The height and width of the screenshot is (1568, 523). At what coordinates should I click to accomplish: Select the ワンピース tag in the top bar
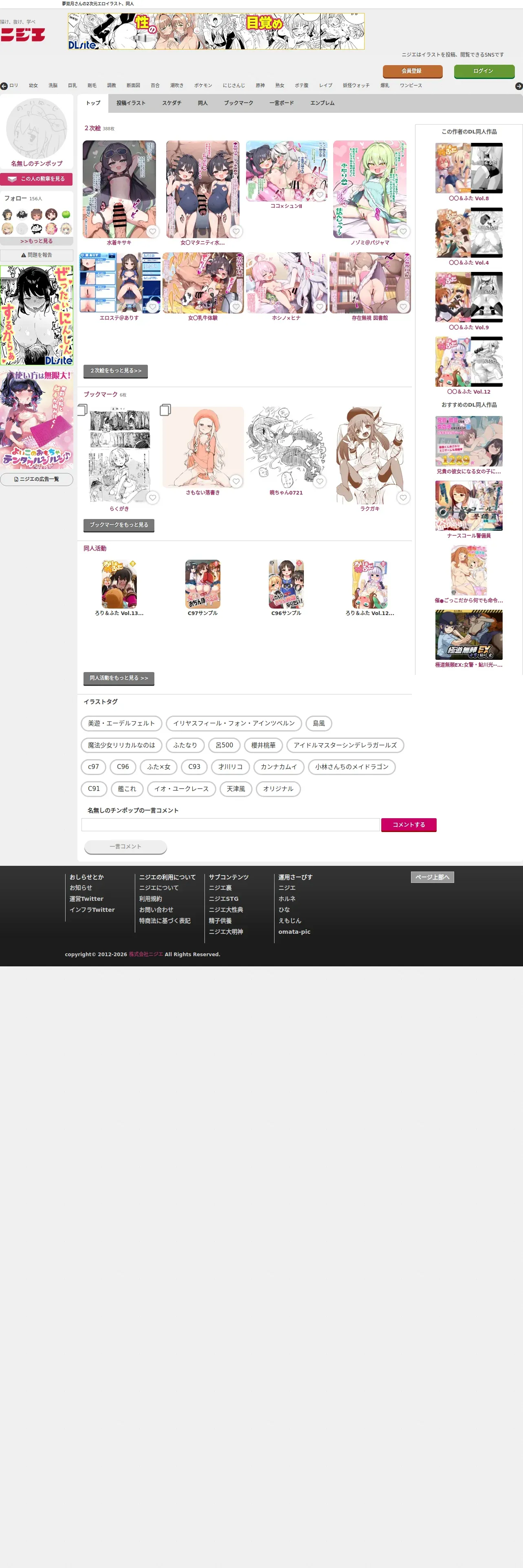411,86
